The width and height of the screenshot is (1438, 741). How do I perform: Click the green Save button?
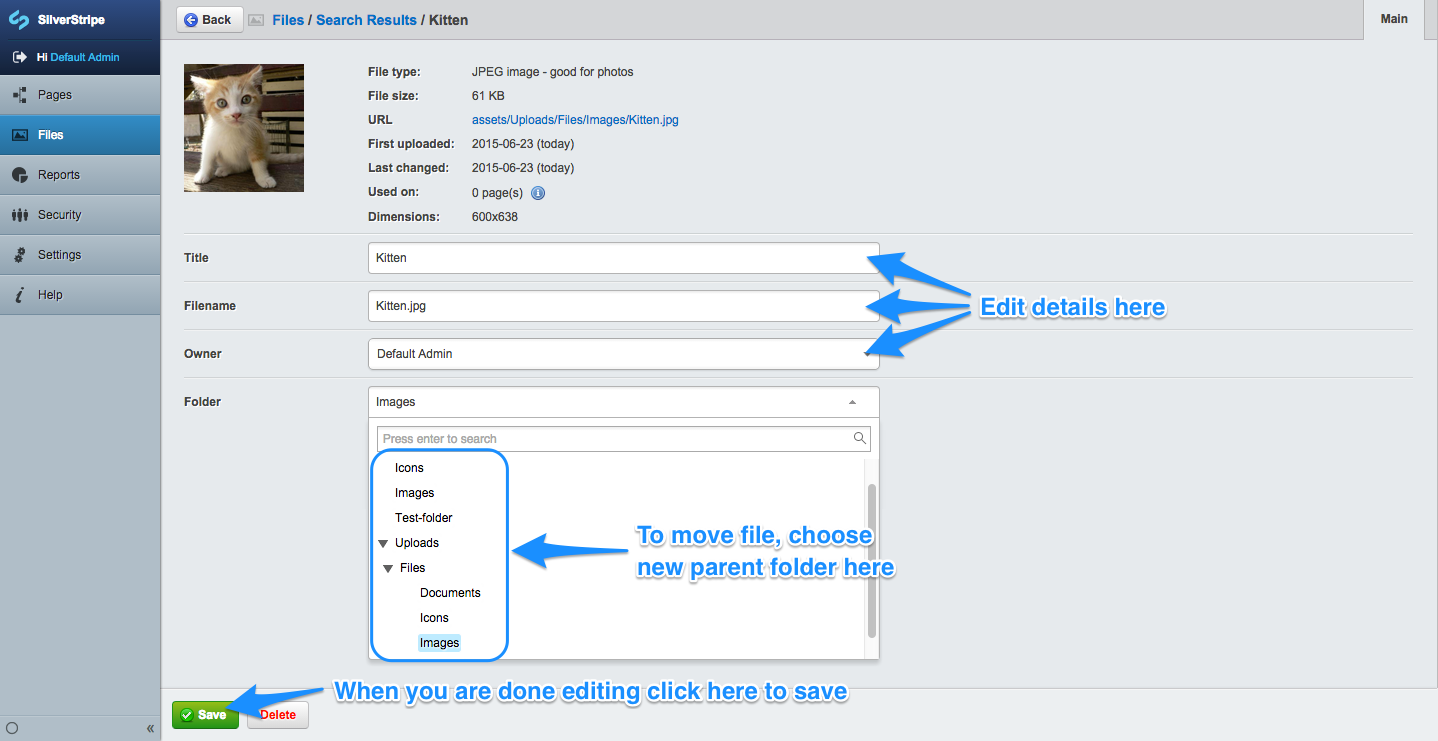[205, 715]
